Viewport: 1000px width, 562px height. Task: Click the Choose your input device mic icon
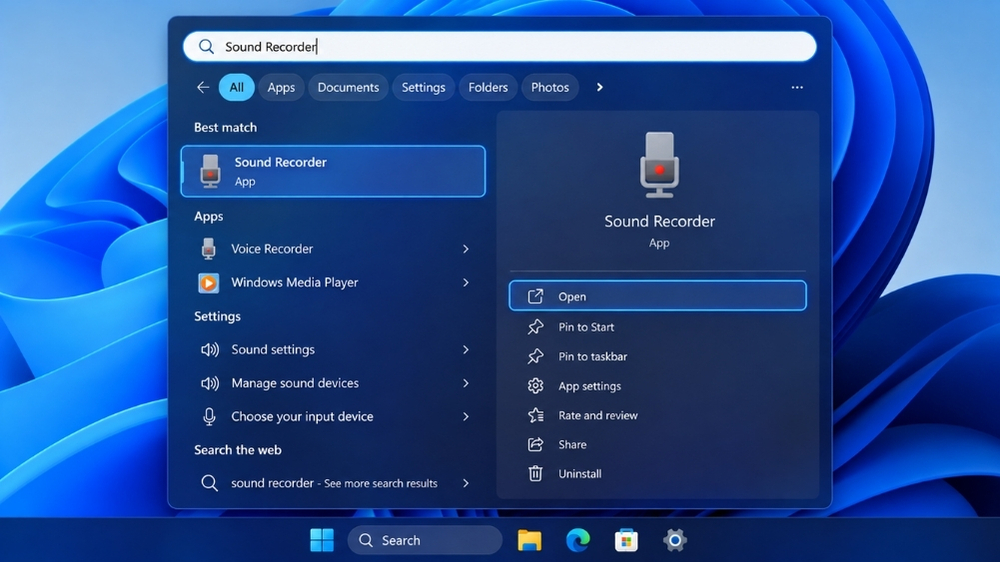coord(209,417)
